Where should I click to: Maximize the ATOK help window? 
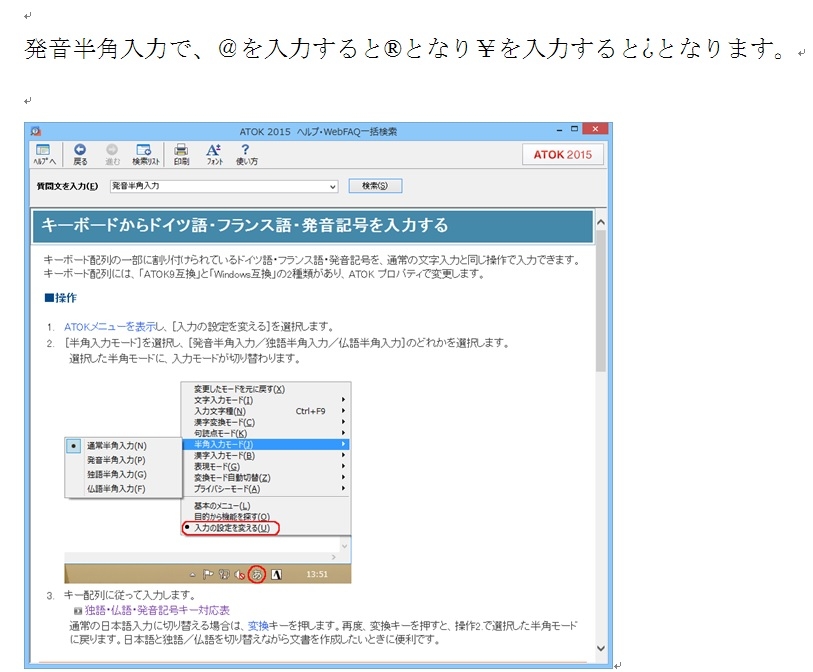(x=574, y=129)
